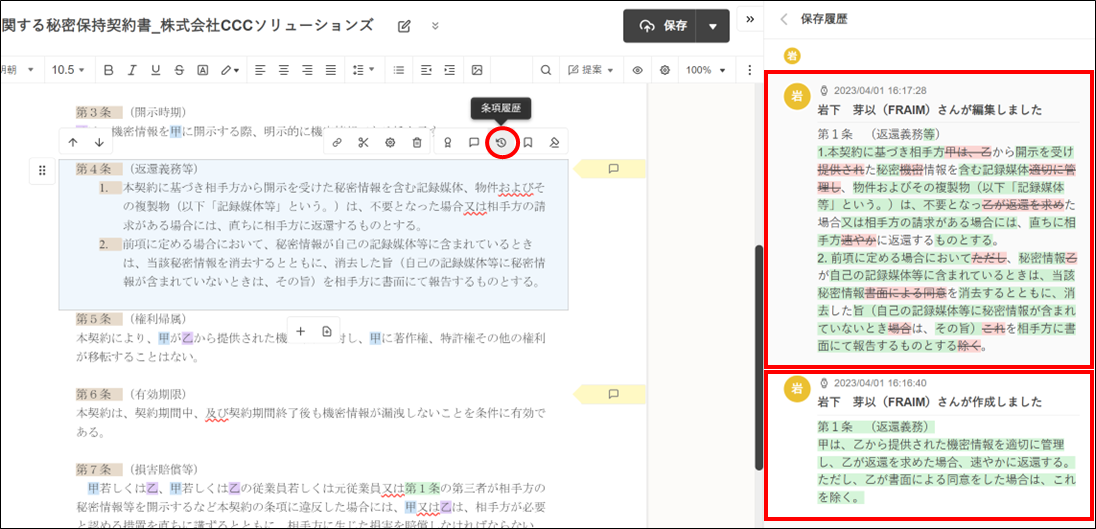Add a new clause with plus button
1096x529 pixels.
pyautogui.click(x=301, y=331)
